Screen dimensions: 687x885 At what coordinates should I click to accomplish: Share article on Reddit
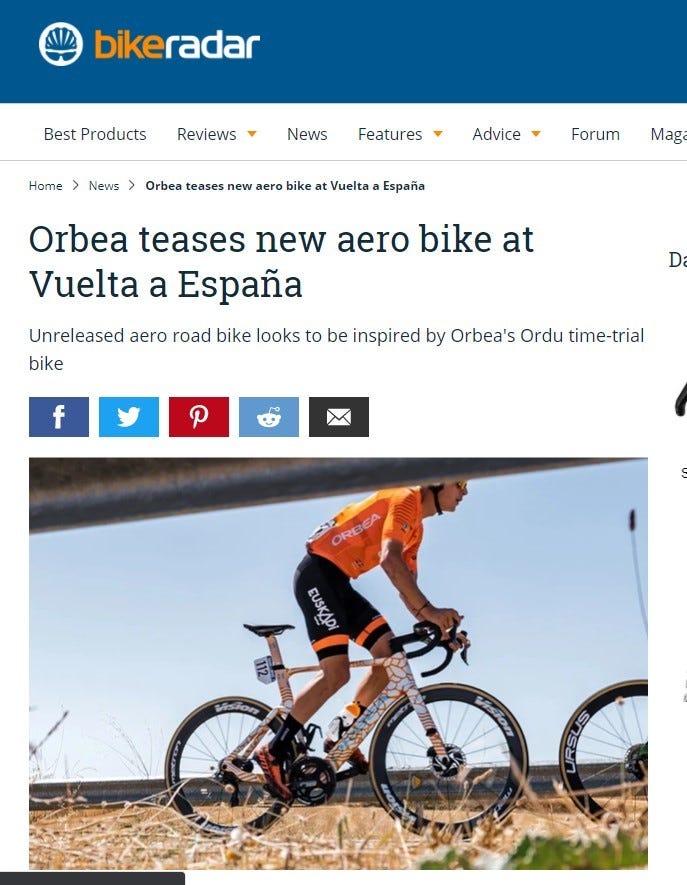click(x=269, y=417)
